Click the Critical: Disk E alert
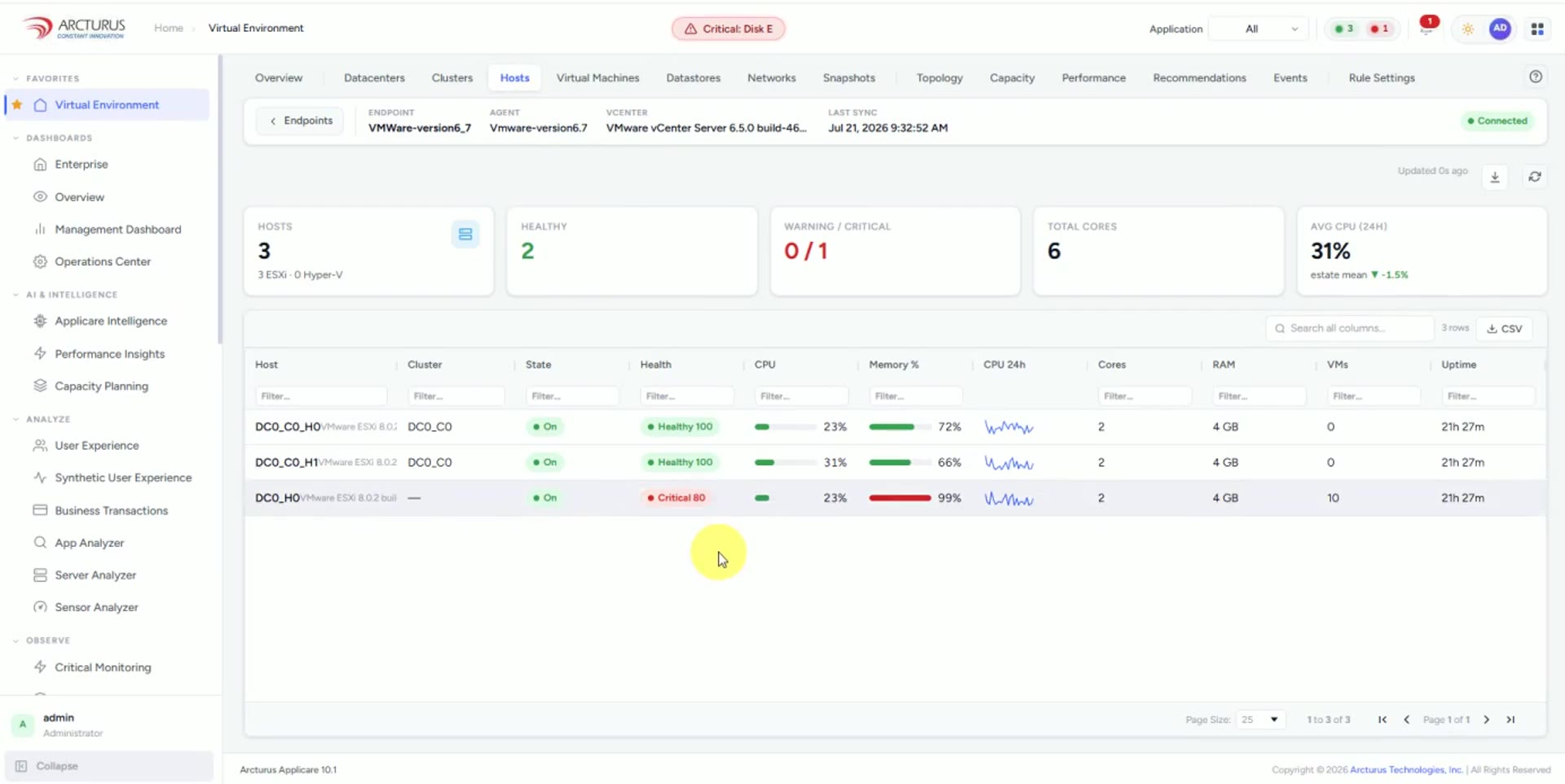Screen dimensions: 1565x784 [729, 29]
